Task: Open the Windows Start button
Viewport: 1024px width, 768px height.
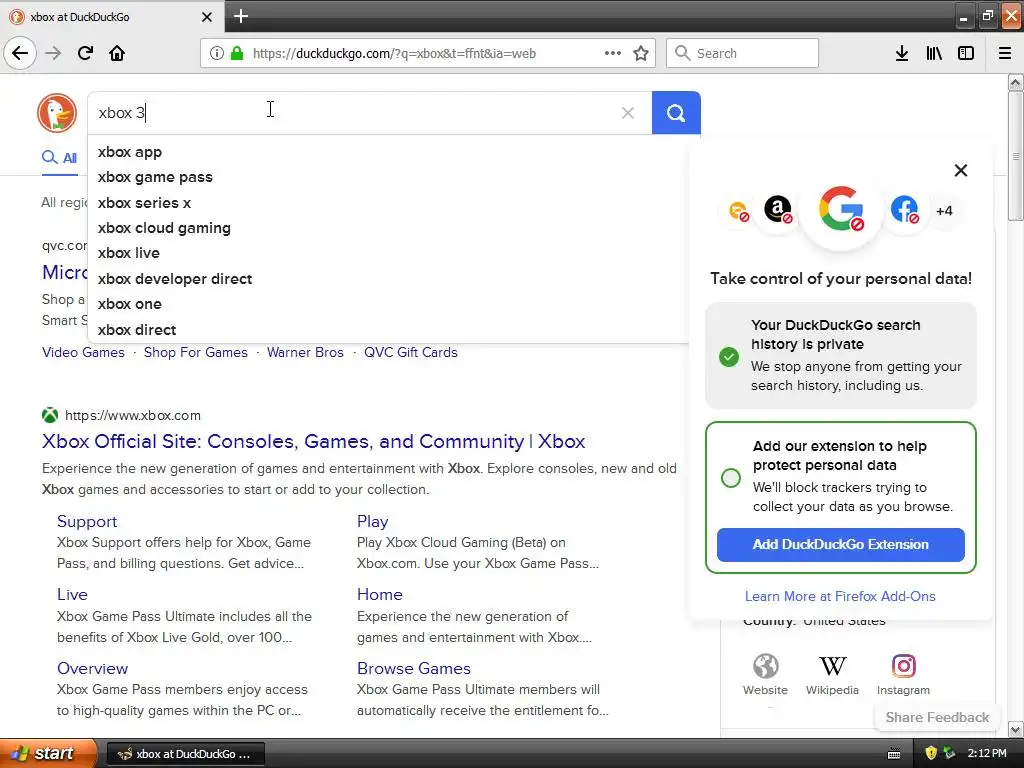Action: pos(46,753)
